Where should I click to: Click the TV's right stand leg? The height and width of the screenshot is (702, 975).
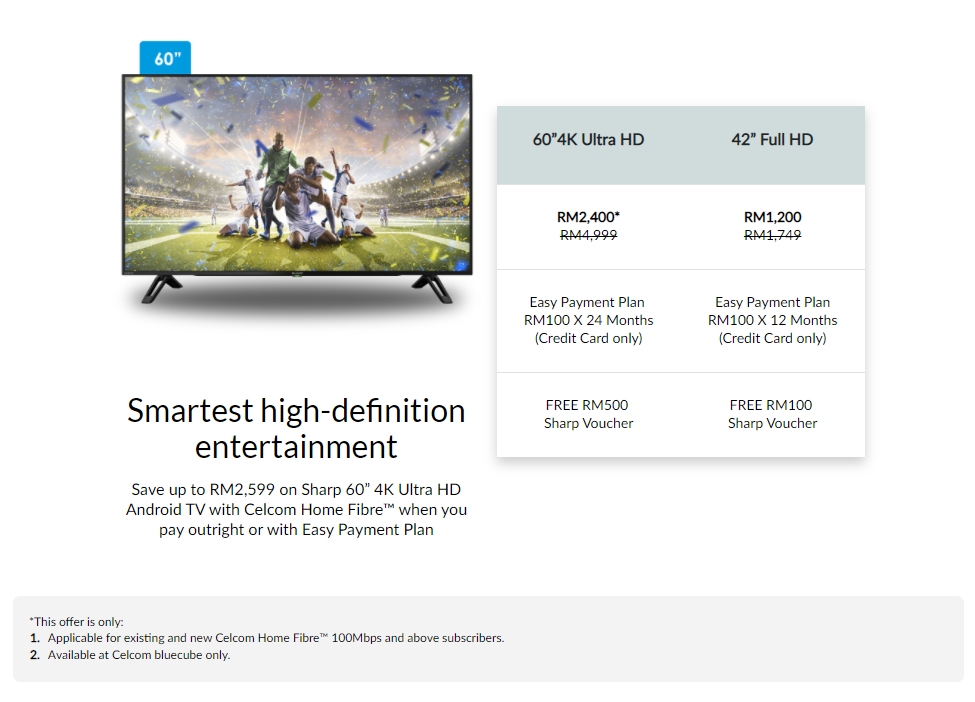coord(437,288)
